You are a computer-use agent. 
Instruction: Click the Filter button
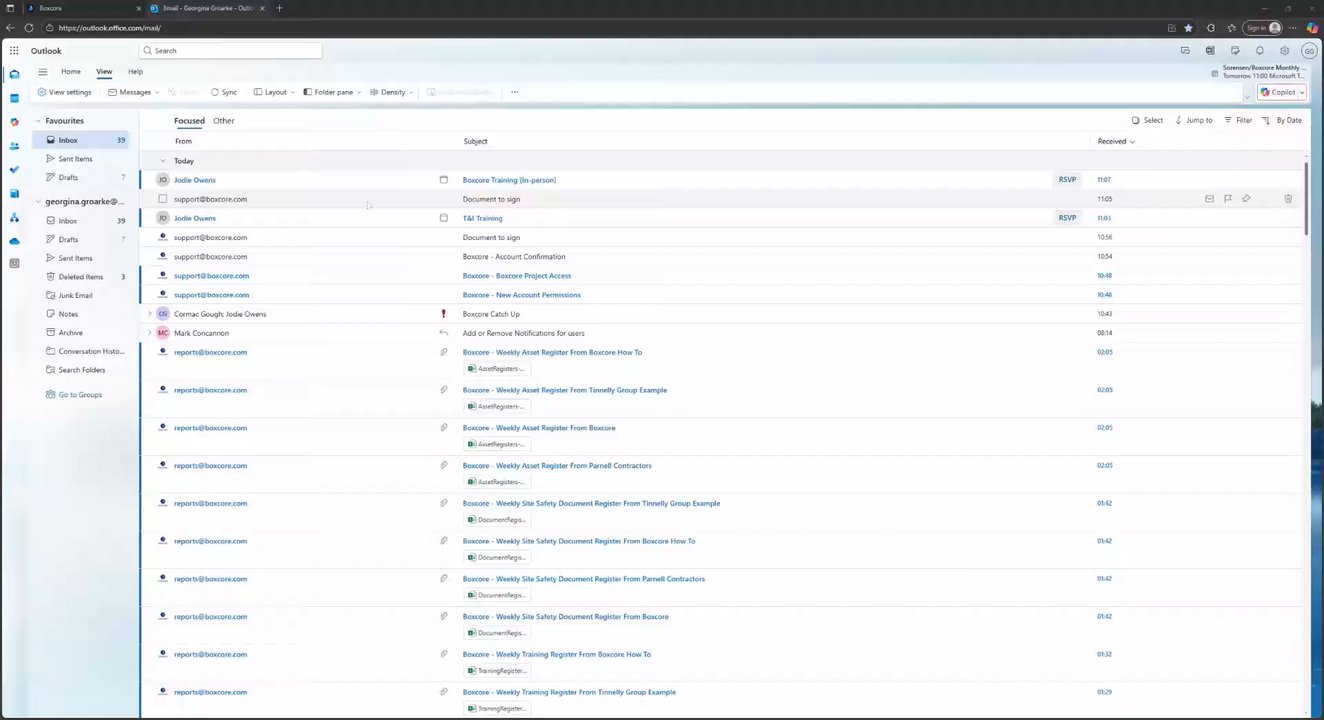tap(1238, 120)
